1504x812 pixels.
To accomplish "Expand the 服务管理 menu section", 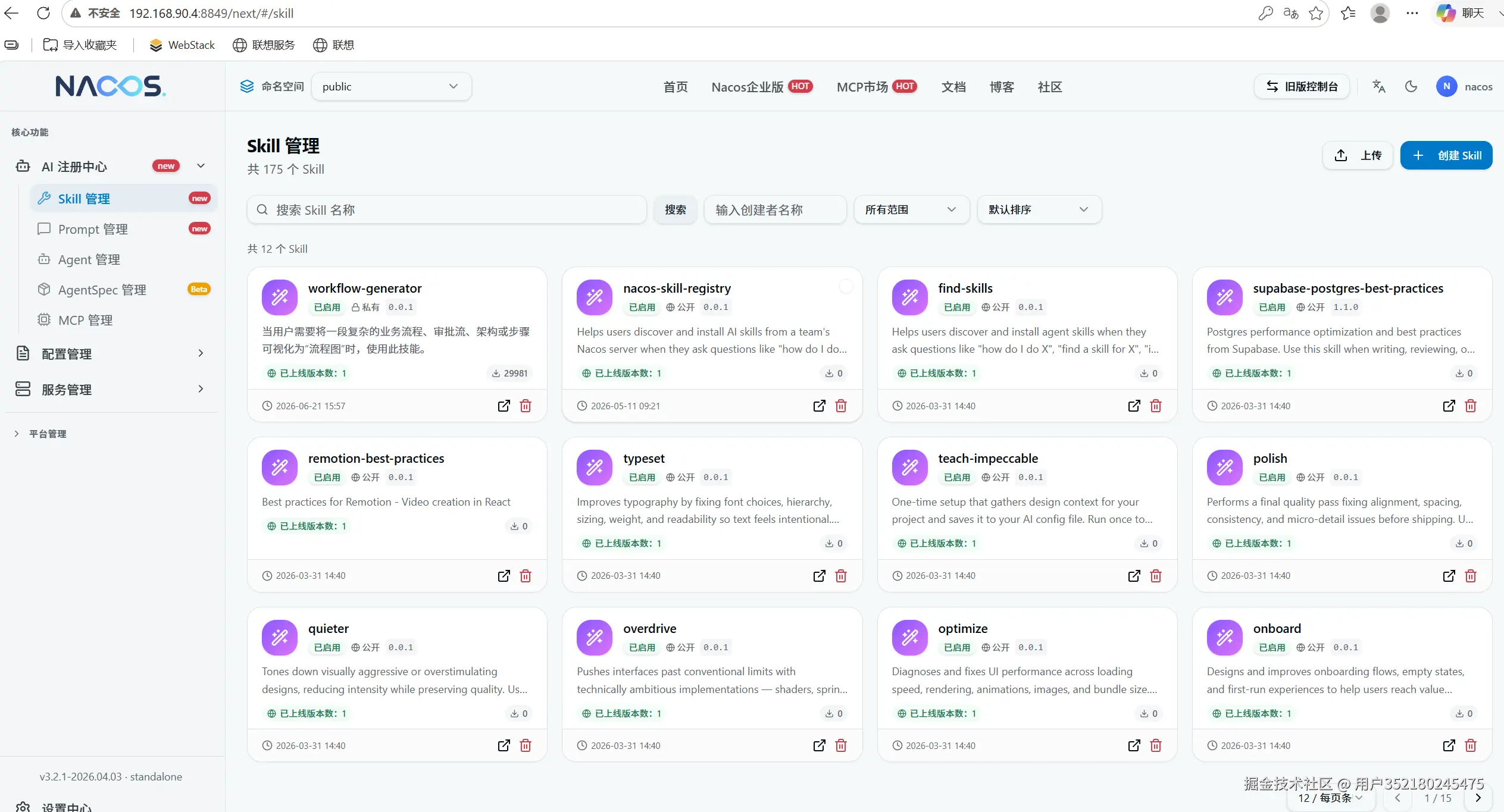I will (201, 389).
